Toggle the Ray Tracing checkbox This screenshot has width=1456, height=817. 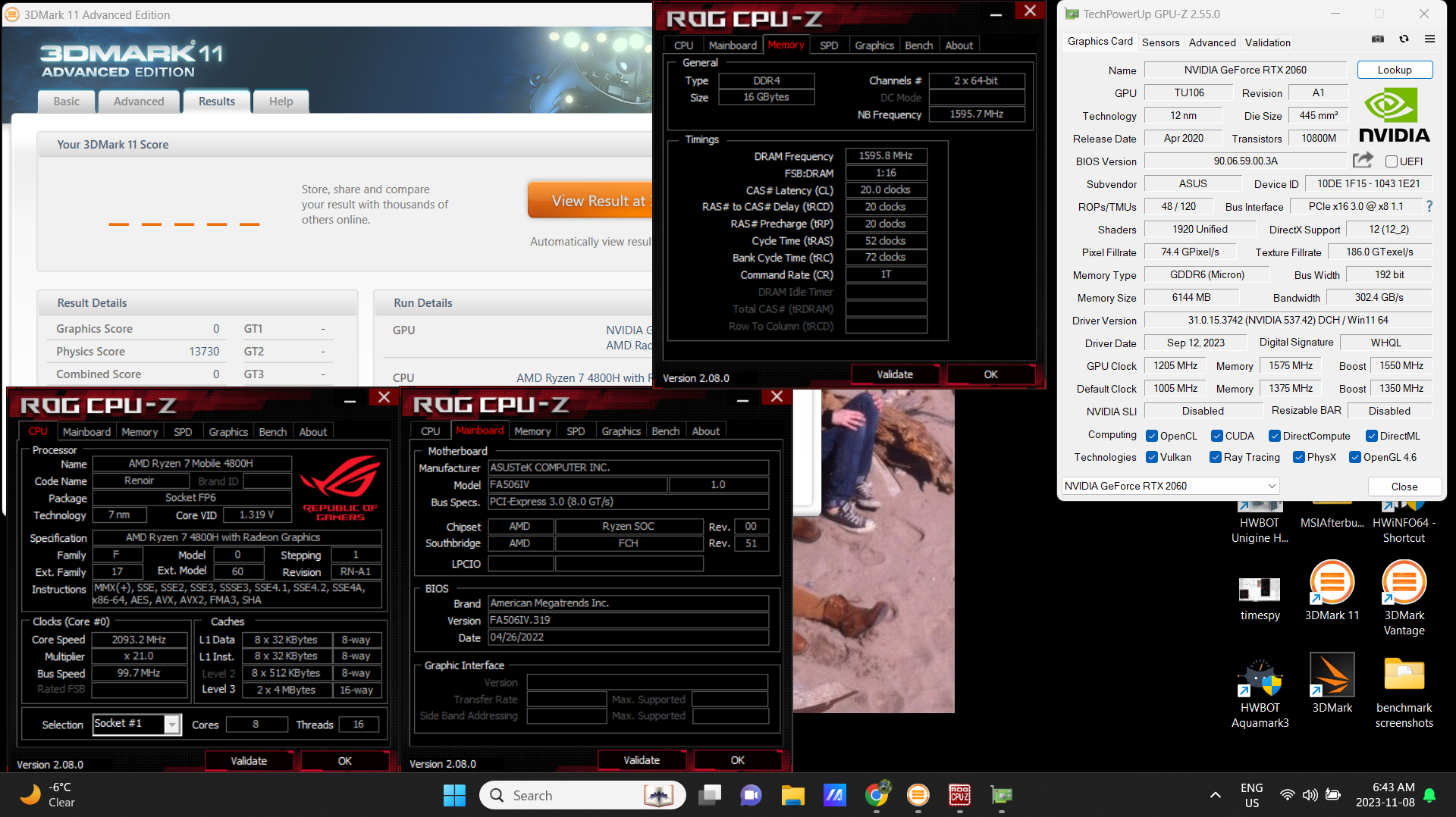tap(1216, 457)
